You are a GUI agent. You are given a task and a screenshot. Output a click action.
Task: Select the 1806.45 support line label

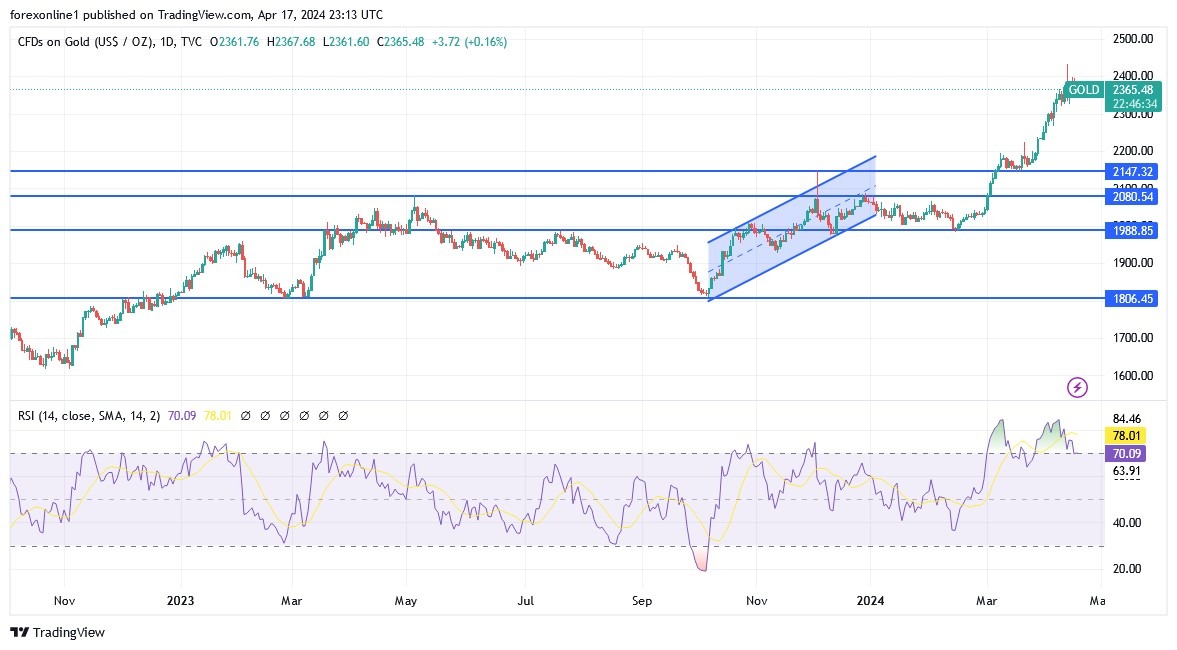coord(1133,297)
